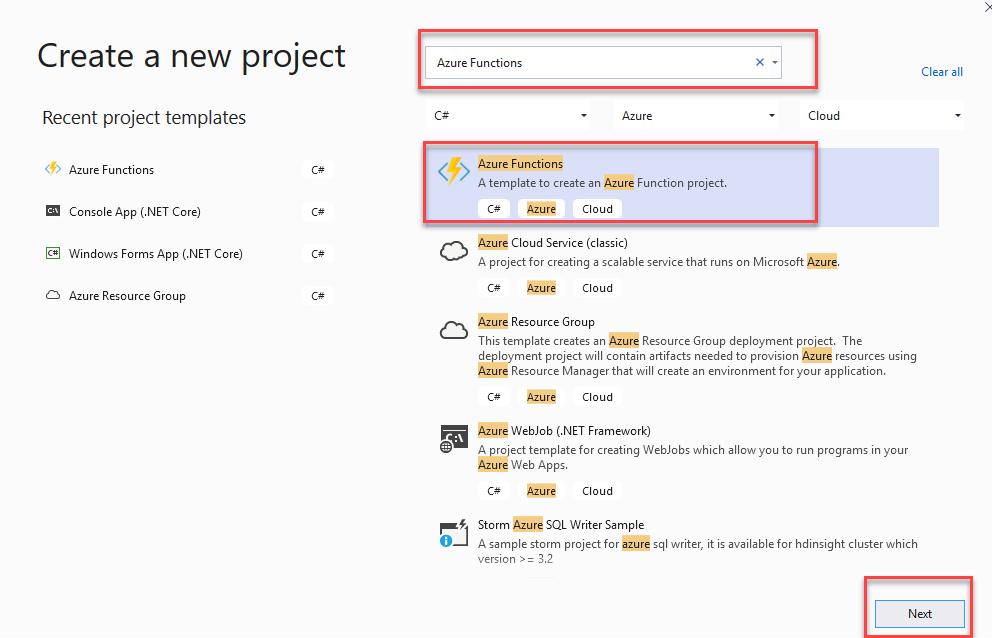Click the Next button
This screenshot has height=638, width=992.
[x=920, y=613]
